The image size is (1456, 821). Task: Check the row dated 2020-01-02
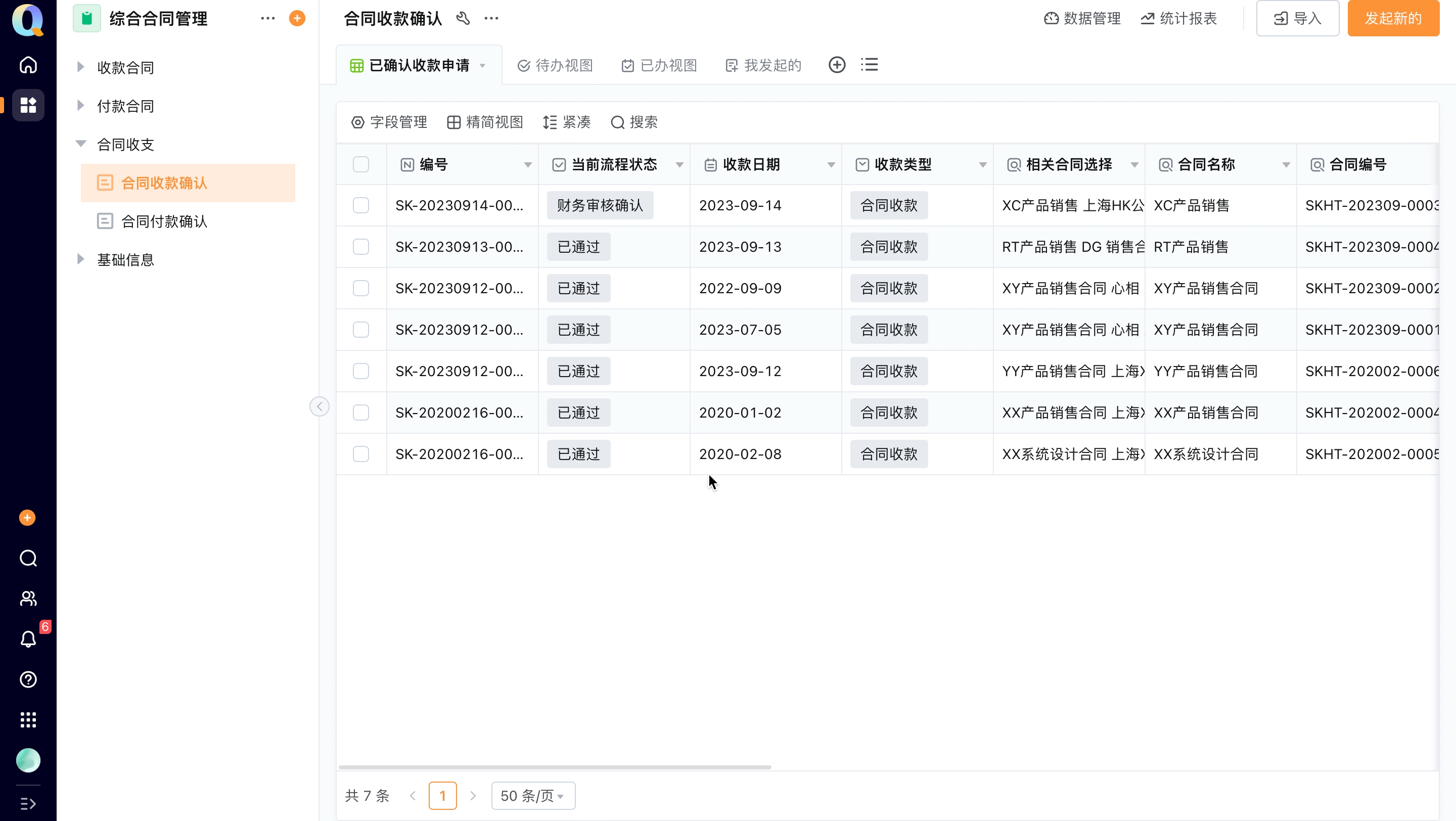360,413
